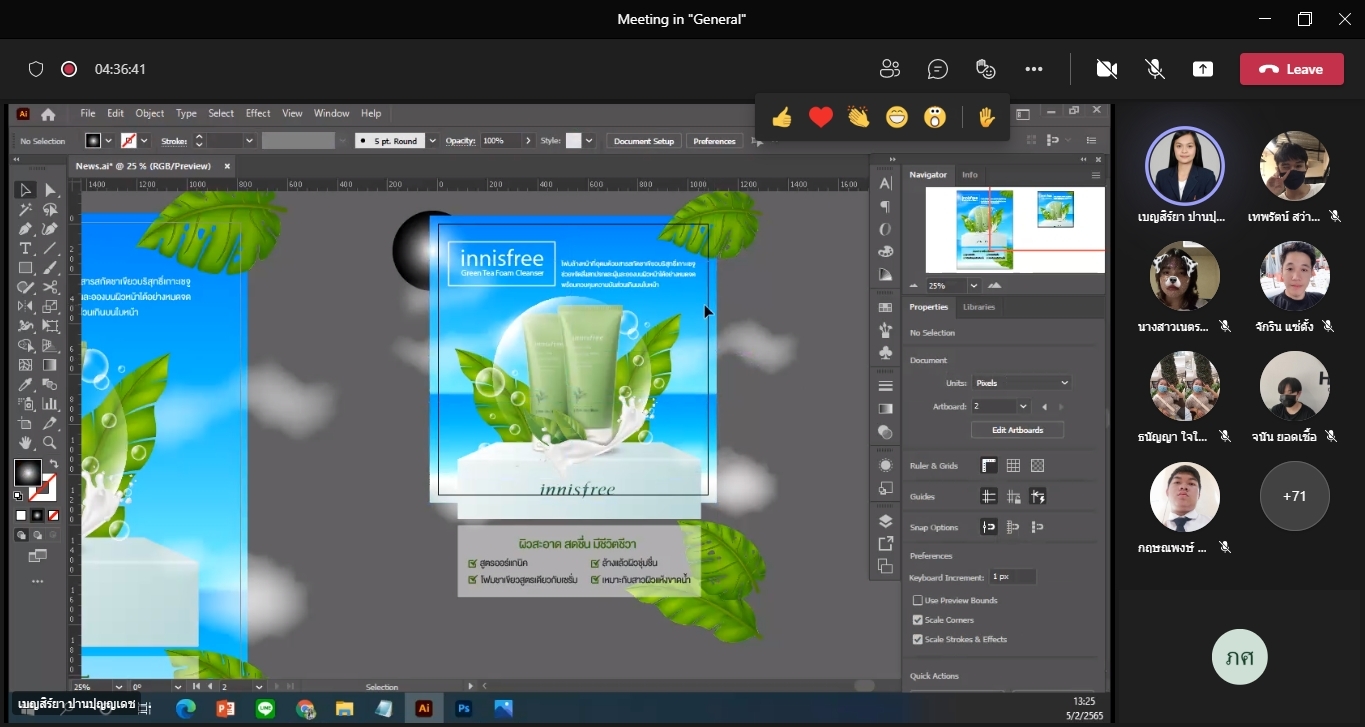Open the stroke weight dropdown

point(251,141)
